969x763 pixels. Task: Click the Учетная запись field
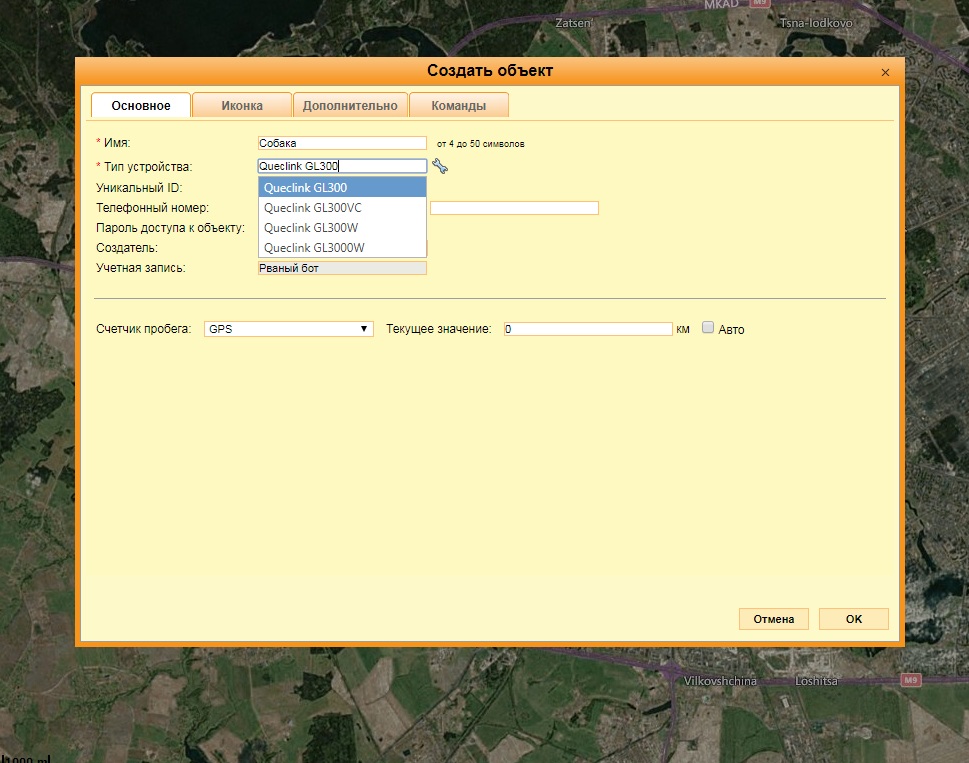coord(342,268)
